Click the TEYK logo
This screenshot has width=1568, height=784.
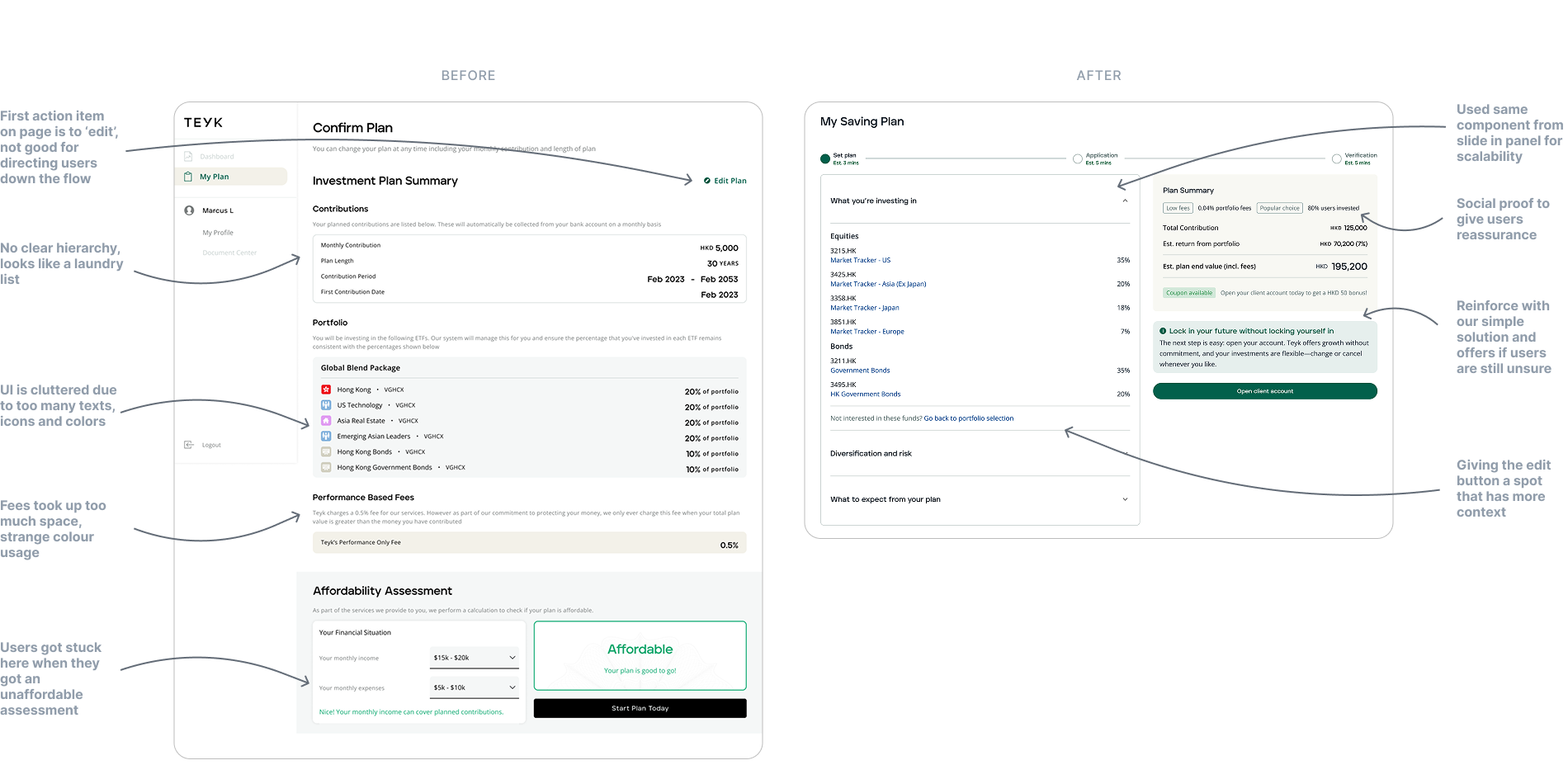pyautogui.click(x=203, y=122)
